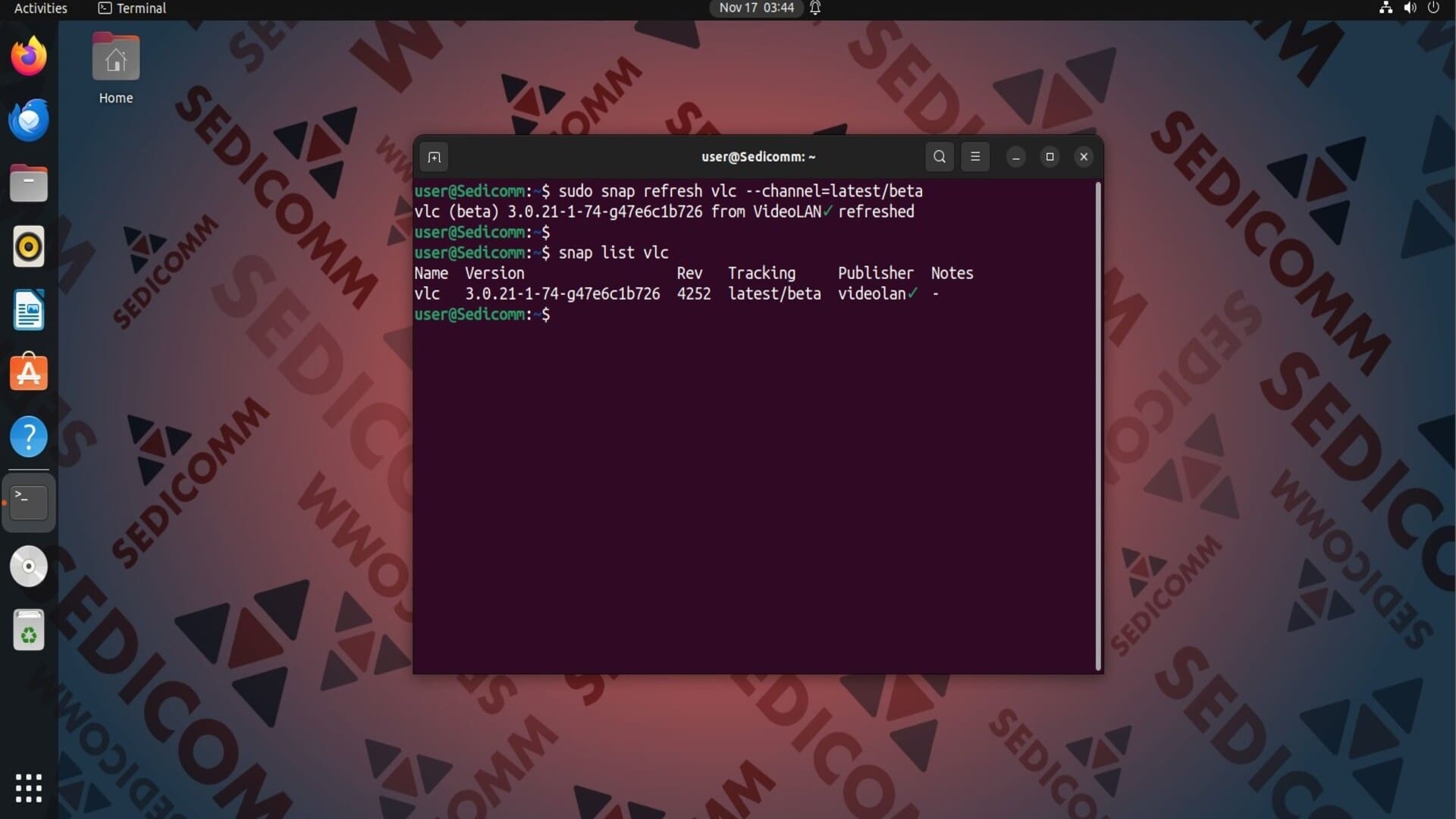The image size is (1456, 819).
Task: Open Thunderbird mail from dock
Action: (x=29, y=120)
